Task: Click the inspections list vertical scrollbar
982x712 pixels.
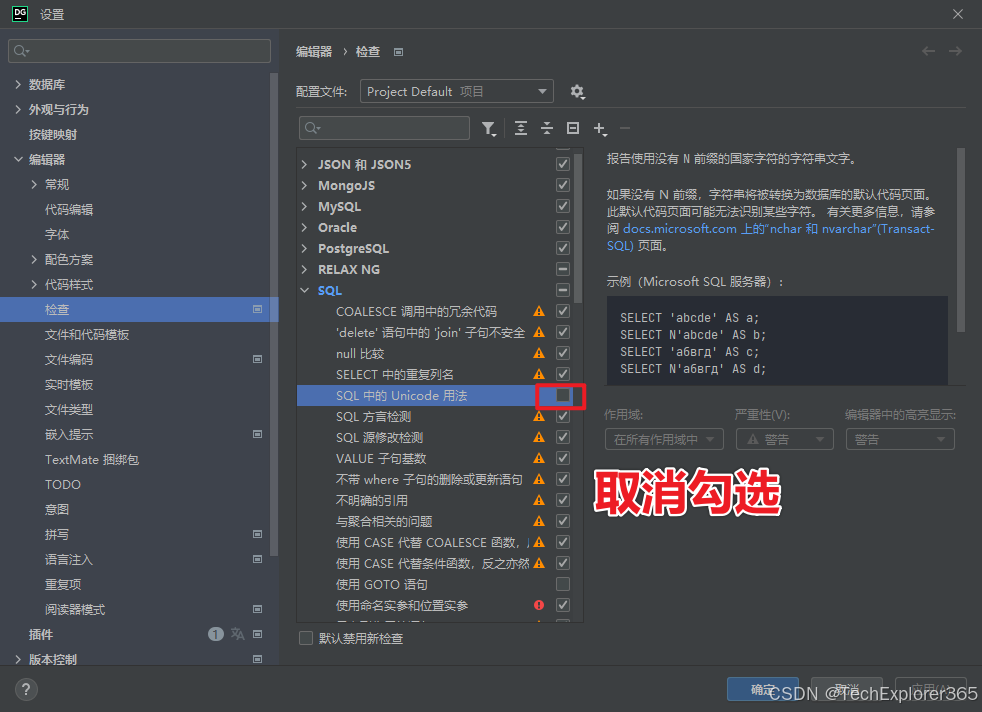Action: coord(578,229)
